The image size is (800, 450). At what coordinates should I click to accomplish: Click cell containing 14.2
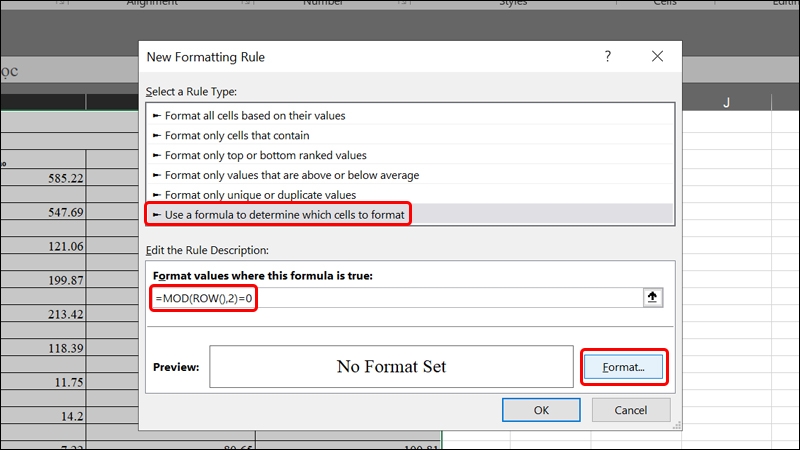[x=43, y=416]
